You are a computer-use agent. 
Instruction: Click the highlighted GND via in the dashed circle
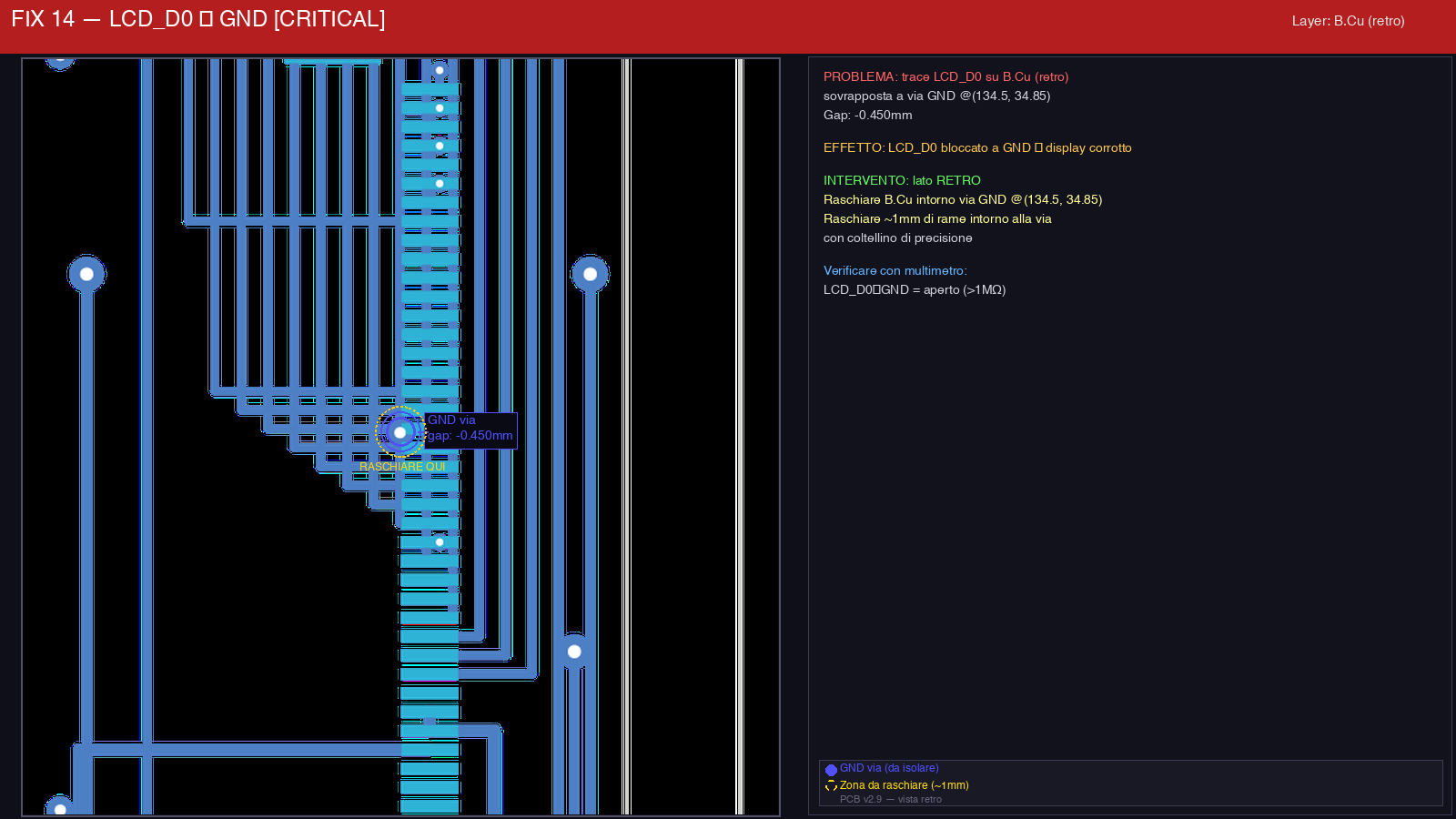point(399,432)
